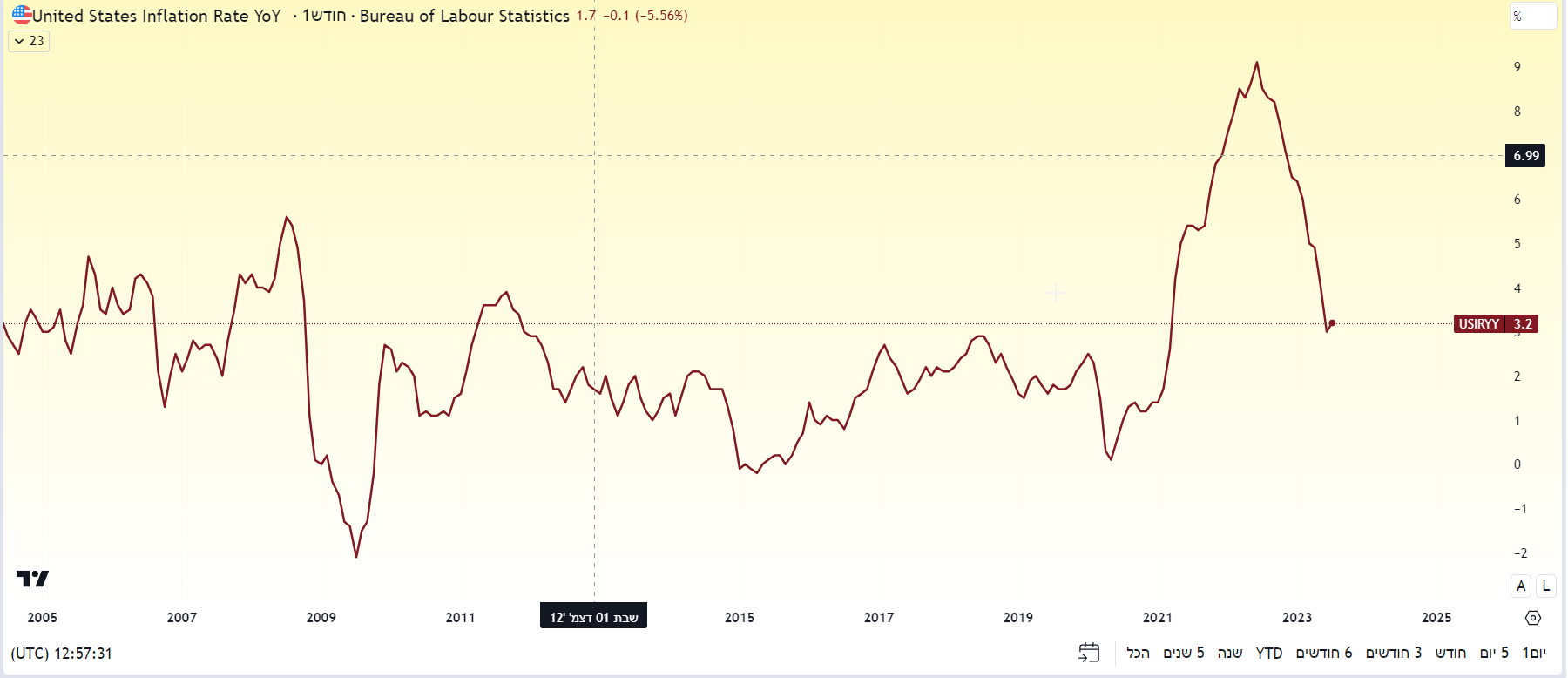
Task: Click the USIRYY price label tag
Action: pyautogui.click(x=1495, y=324)
